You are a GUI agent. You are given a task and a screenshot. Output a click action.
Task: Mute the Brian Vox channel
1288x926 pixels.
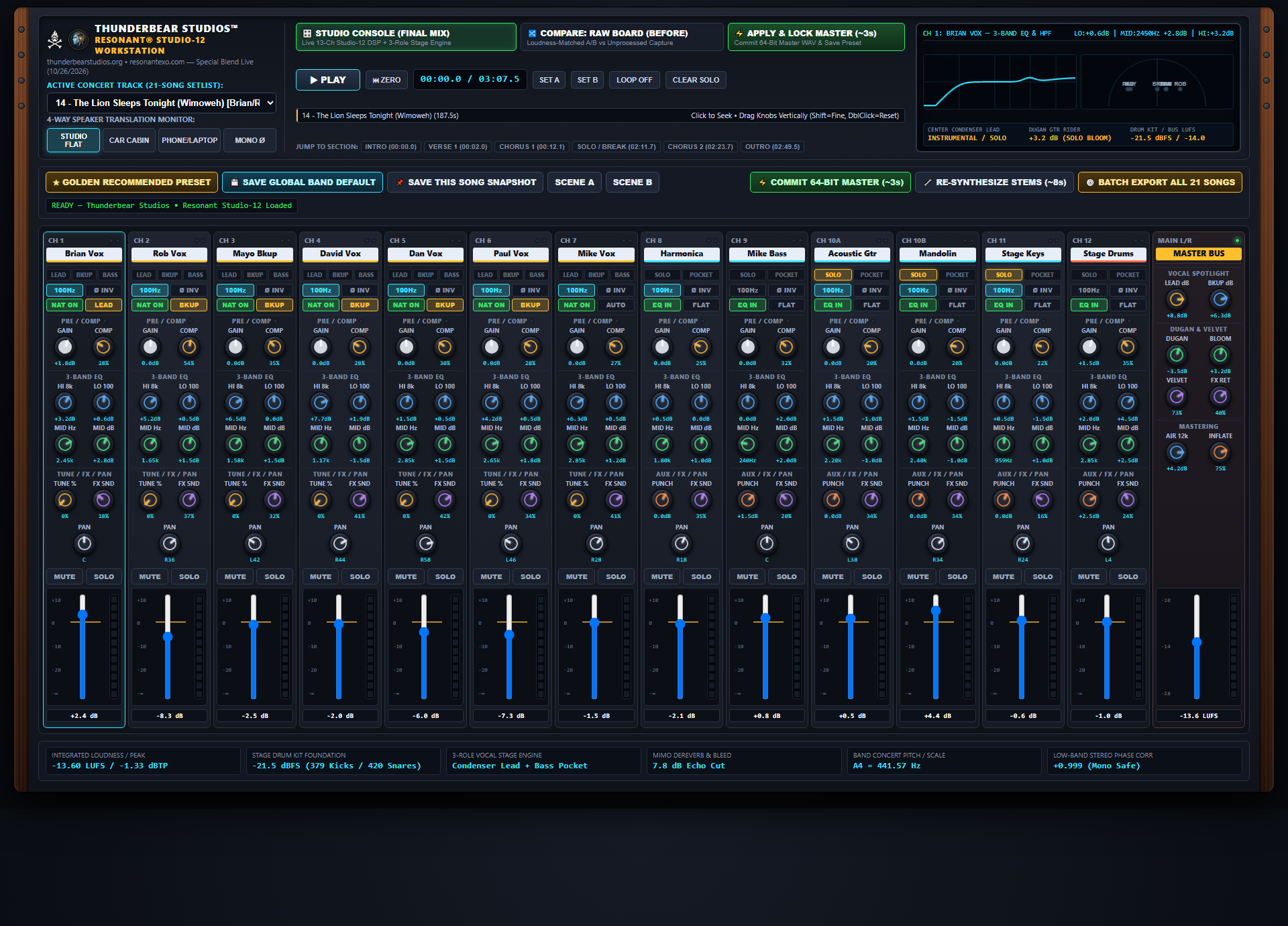(x=64, y=576)
